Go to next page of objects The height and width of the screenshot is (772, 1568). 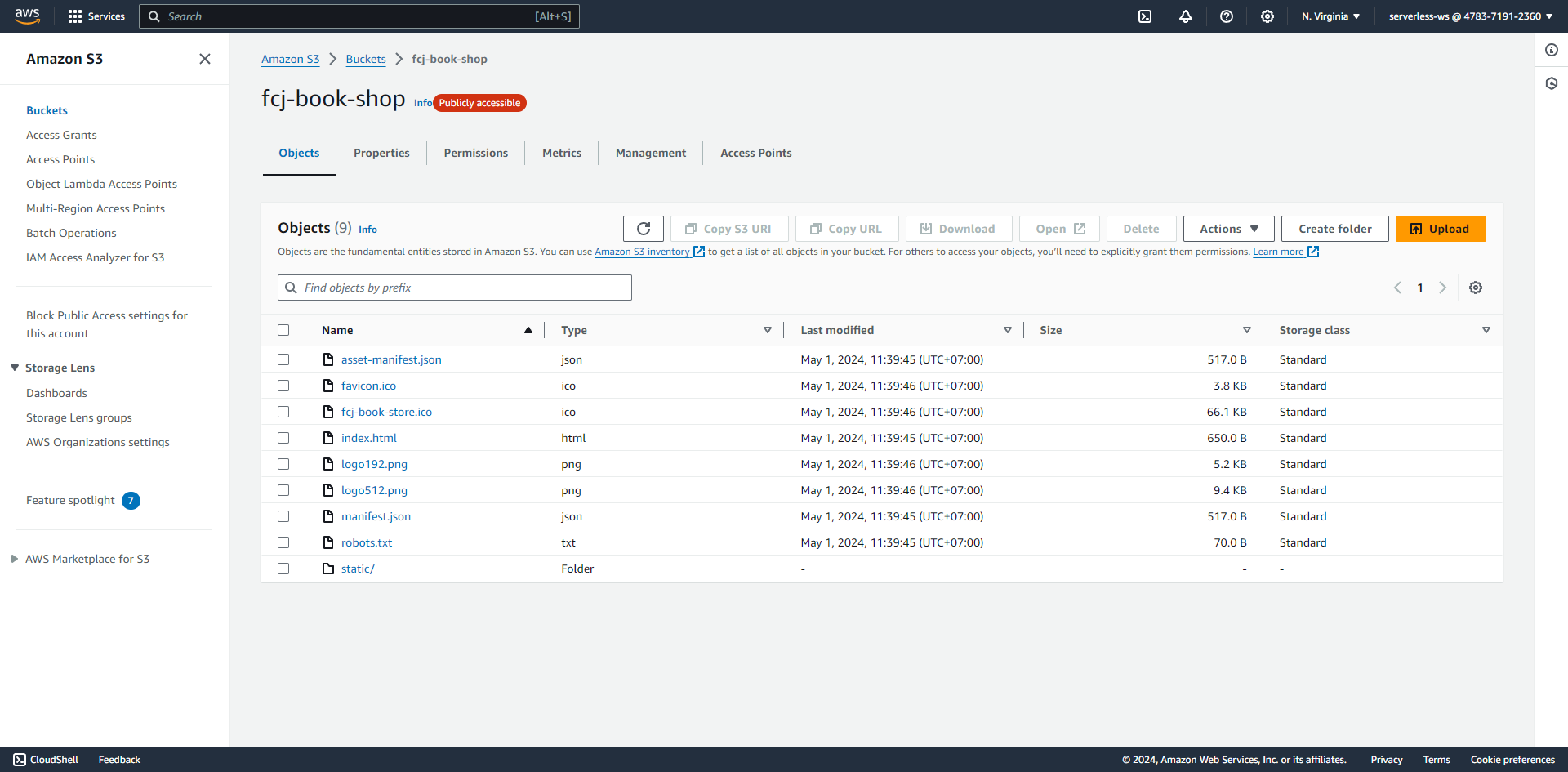click(1443, 288)
